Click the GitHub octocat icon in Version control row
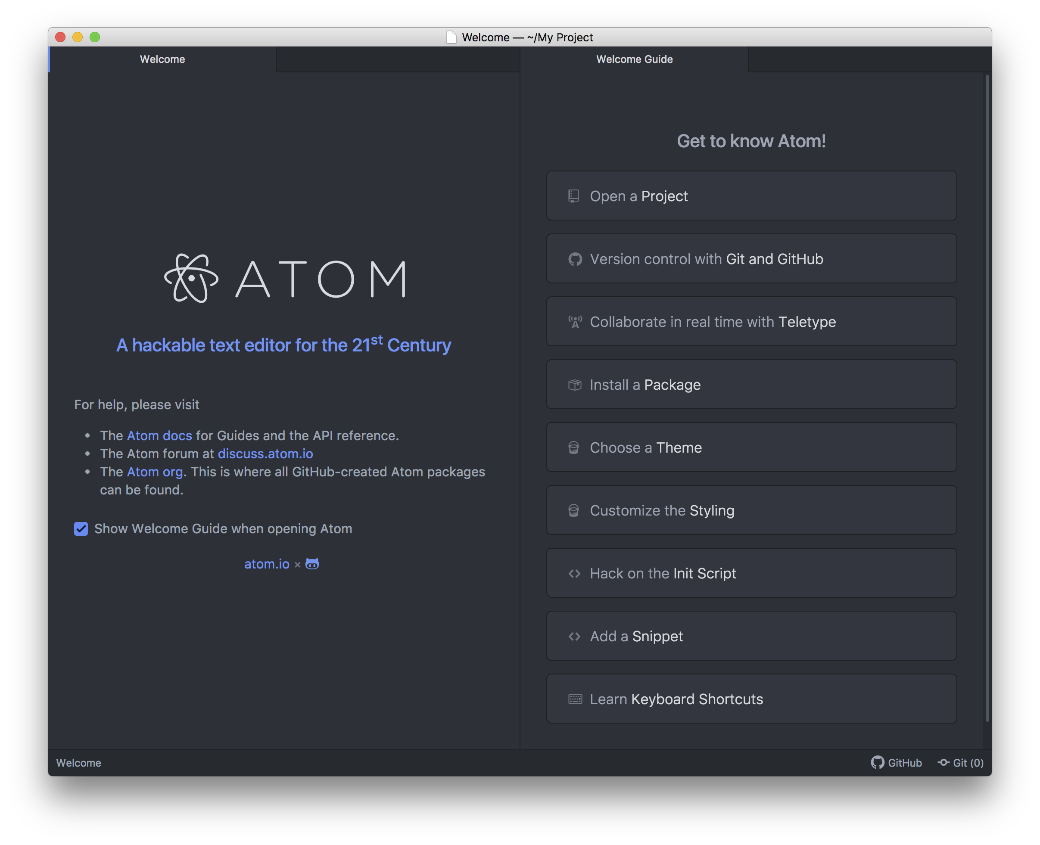 click(575, 259)
